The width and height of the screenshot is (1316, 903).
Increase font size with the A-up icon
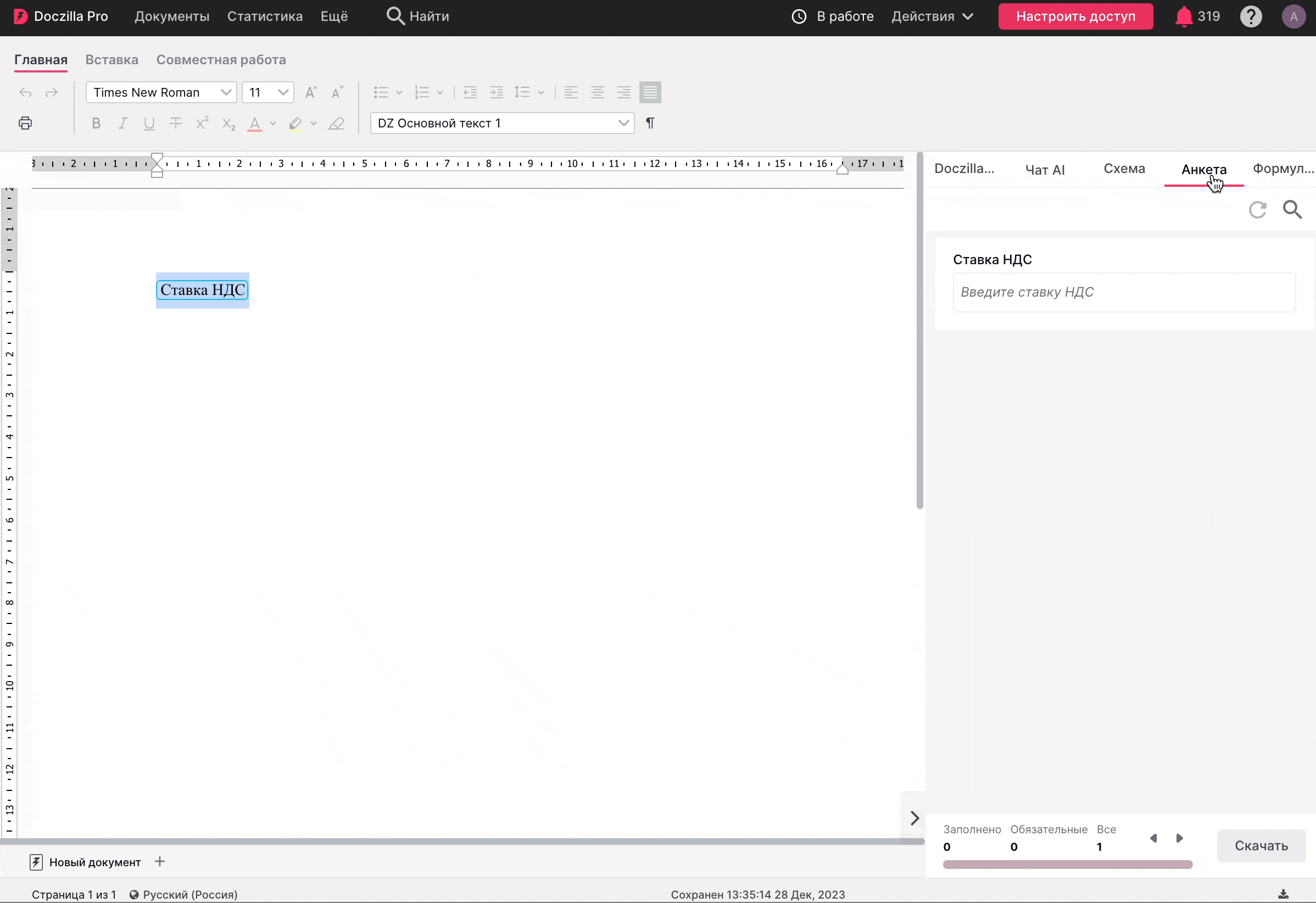pos(311,92)
